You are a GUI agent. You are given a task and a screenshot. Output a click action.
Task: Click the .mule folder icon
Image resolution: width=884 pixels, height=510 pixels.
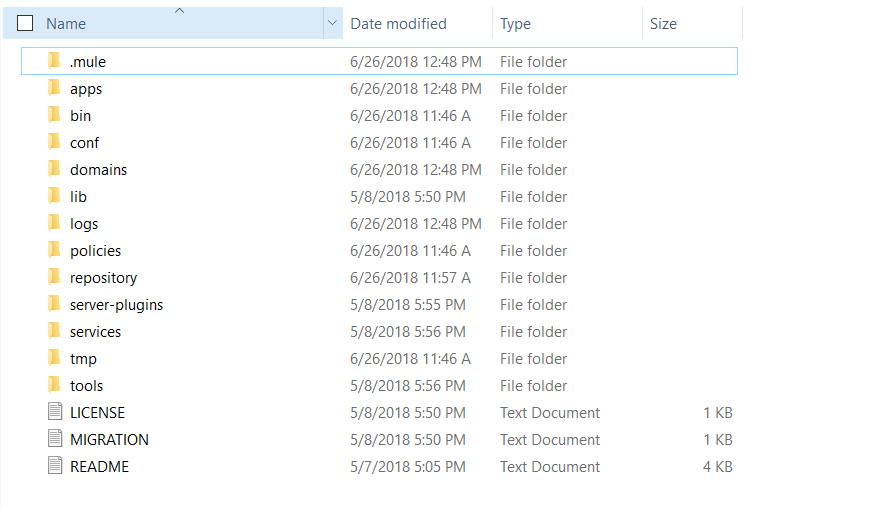tap(54, 62)
